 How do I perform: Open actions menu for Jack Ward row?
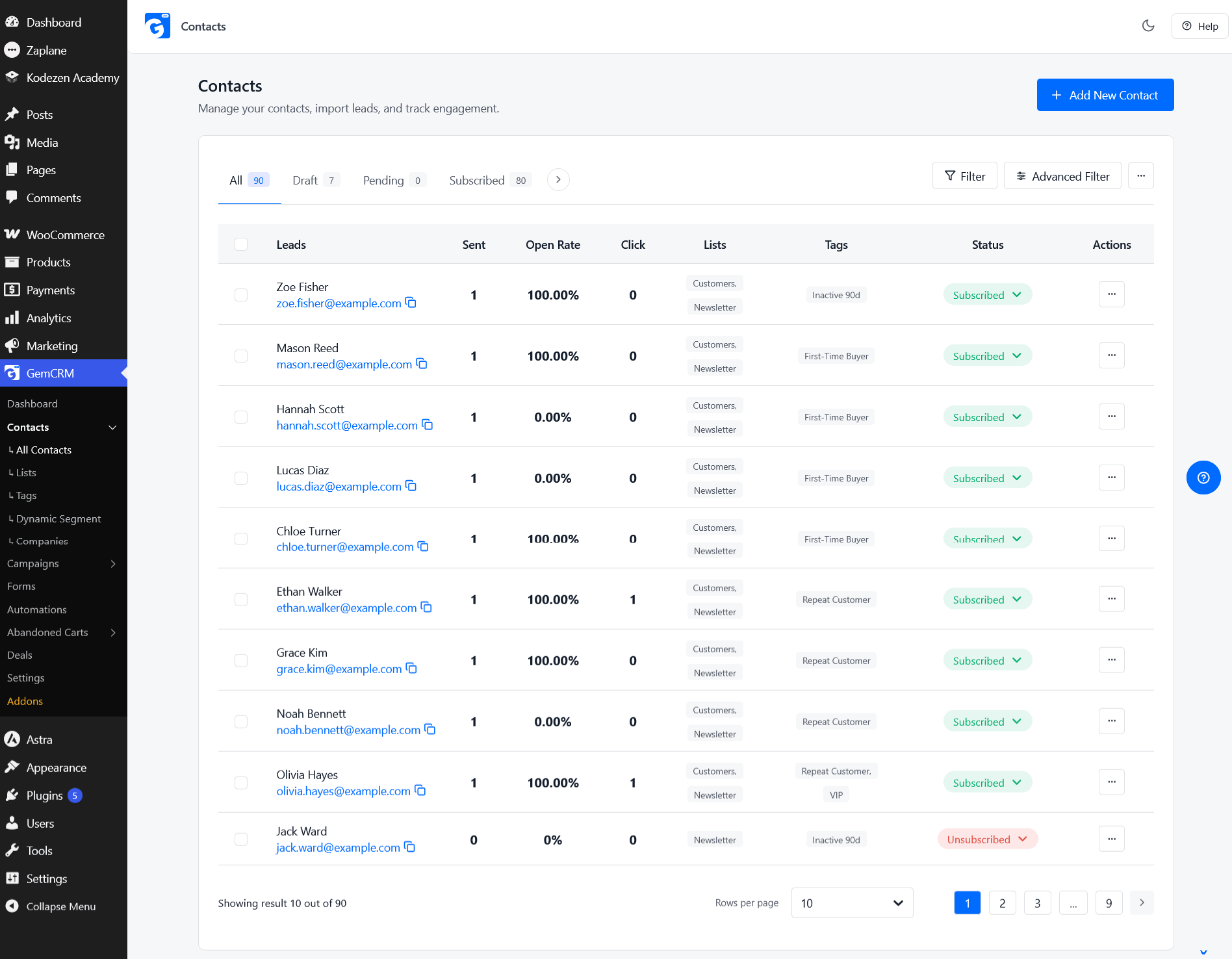[x=1111, y=839]
